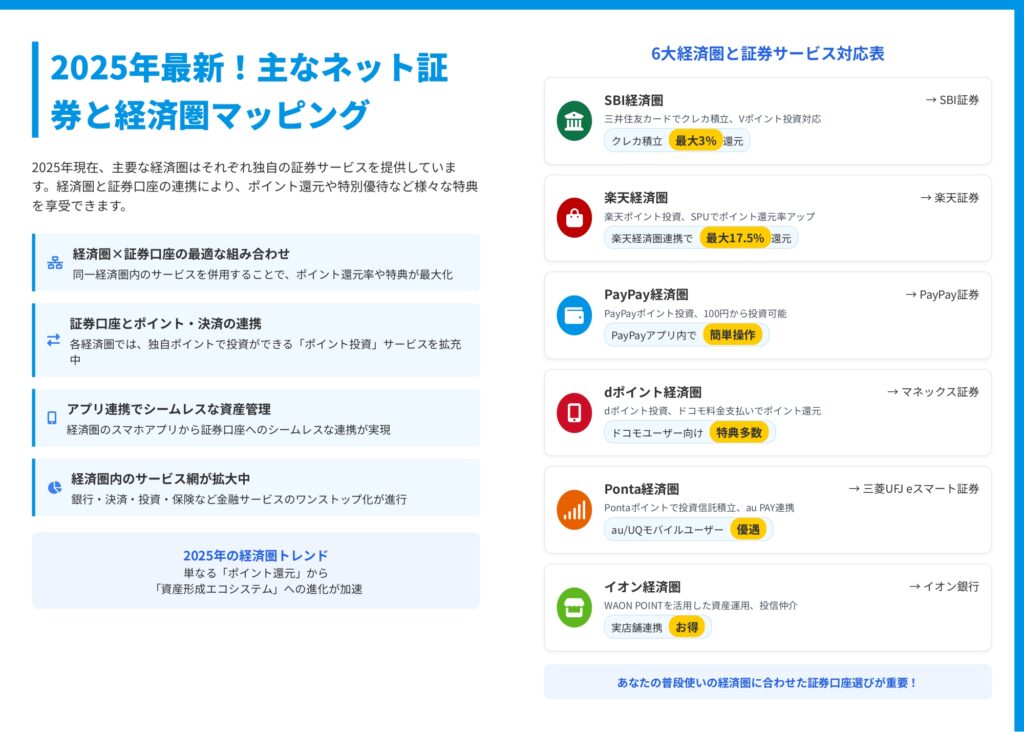The image size is (1024, 732).
Task: Click the mobile phone icon beside アプリ連携でシームレスな資産管理
Action: [52, 418]
